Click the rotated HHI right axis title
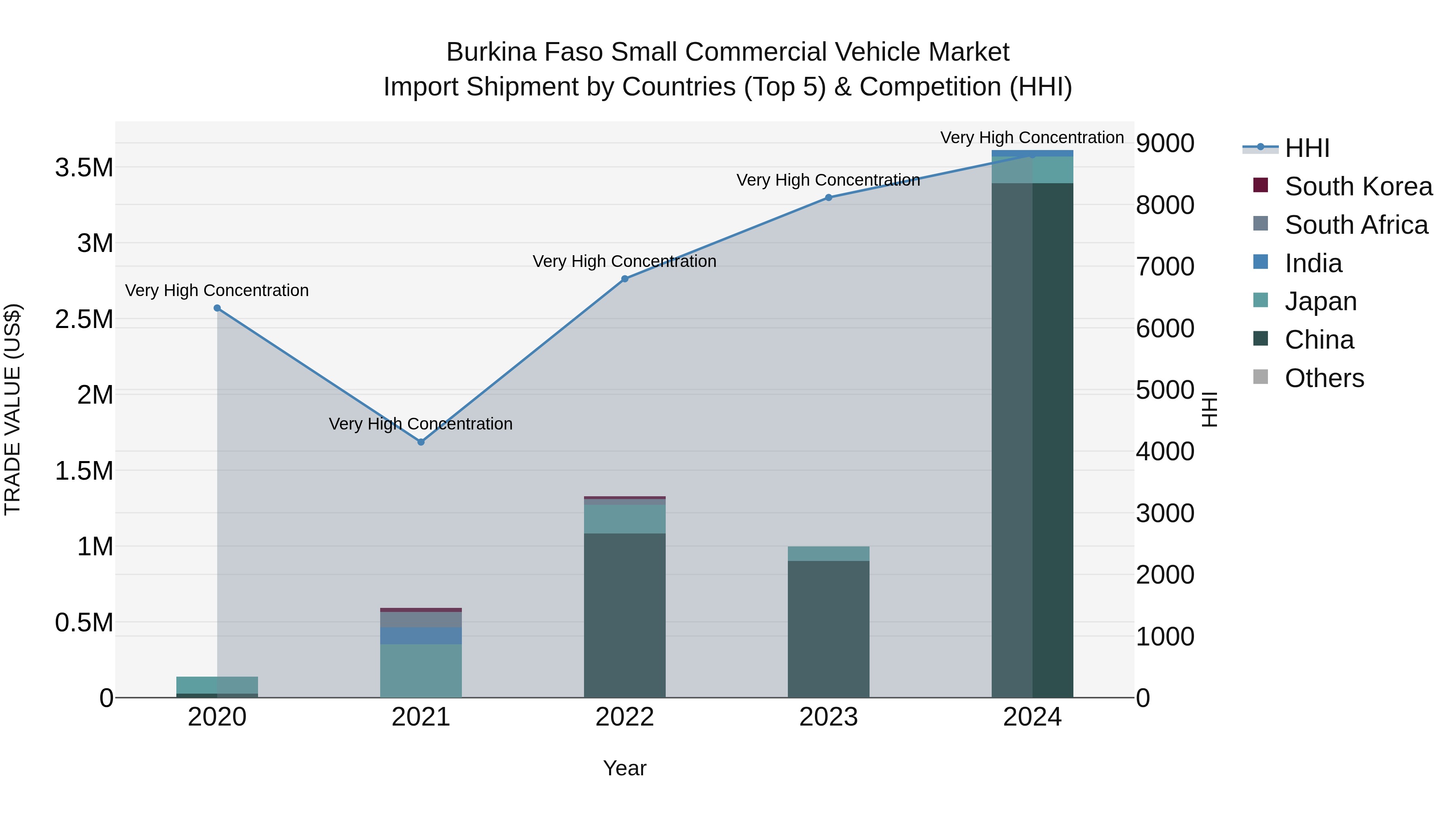This screenshot has width=1456, height=819. tap(1209, 409)
